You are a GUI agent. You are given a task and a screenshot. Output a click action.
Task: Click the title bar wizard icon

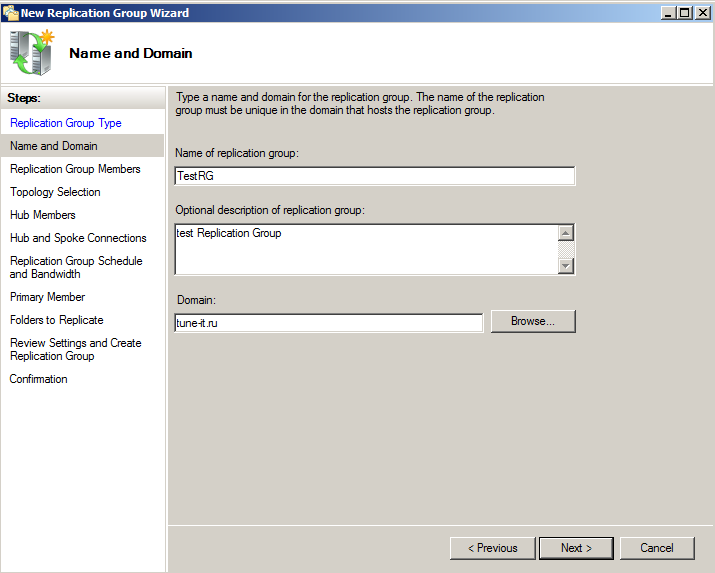click(10, 13)
